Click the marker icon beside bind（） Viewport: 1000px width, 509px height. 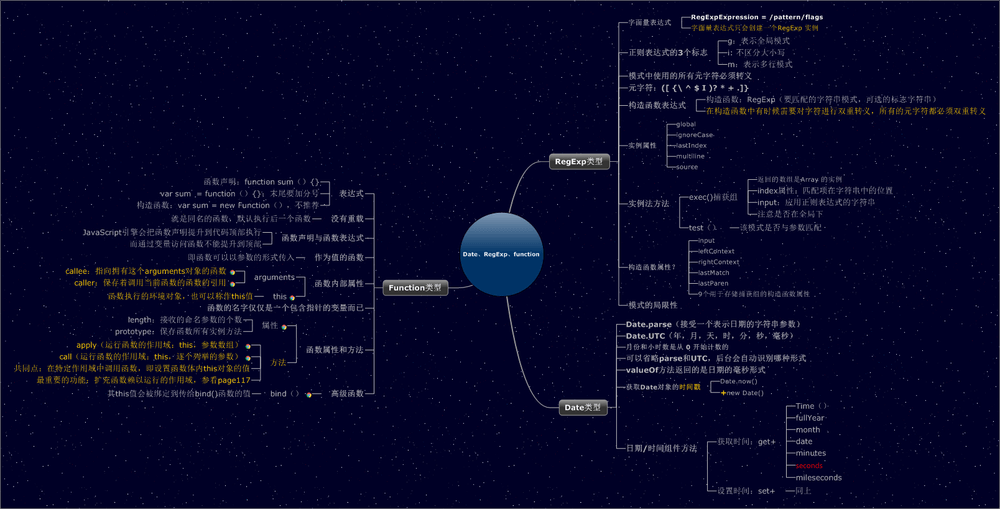(x=309, y=395)
